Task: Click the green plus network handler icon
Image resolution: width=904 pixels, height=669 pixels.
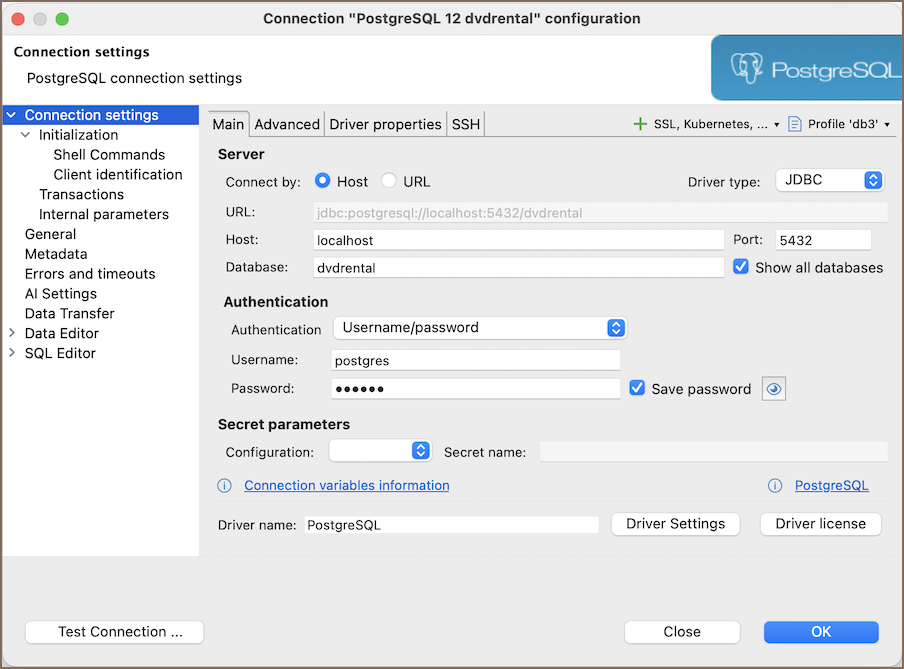Action: click(x=640, y=124)
